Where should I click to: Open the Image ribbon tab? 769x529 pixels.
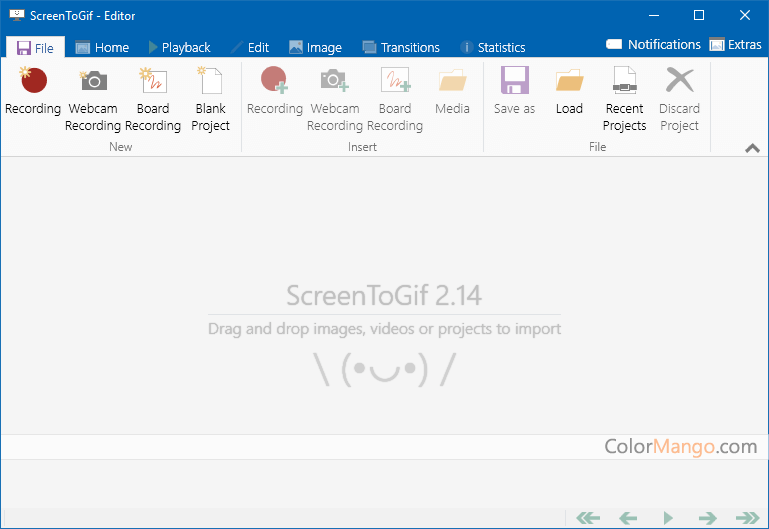coord(315,48)
